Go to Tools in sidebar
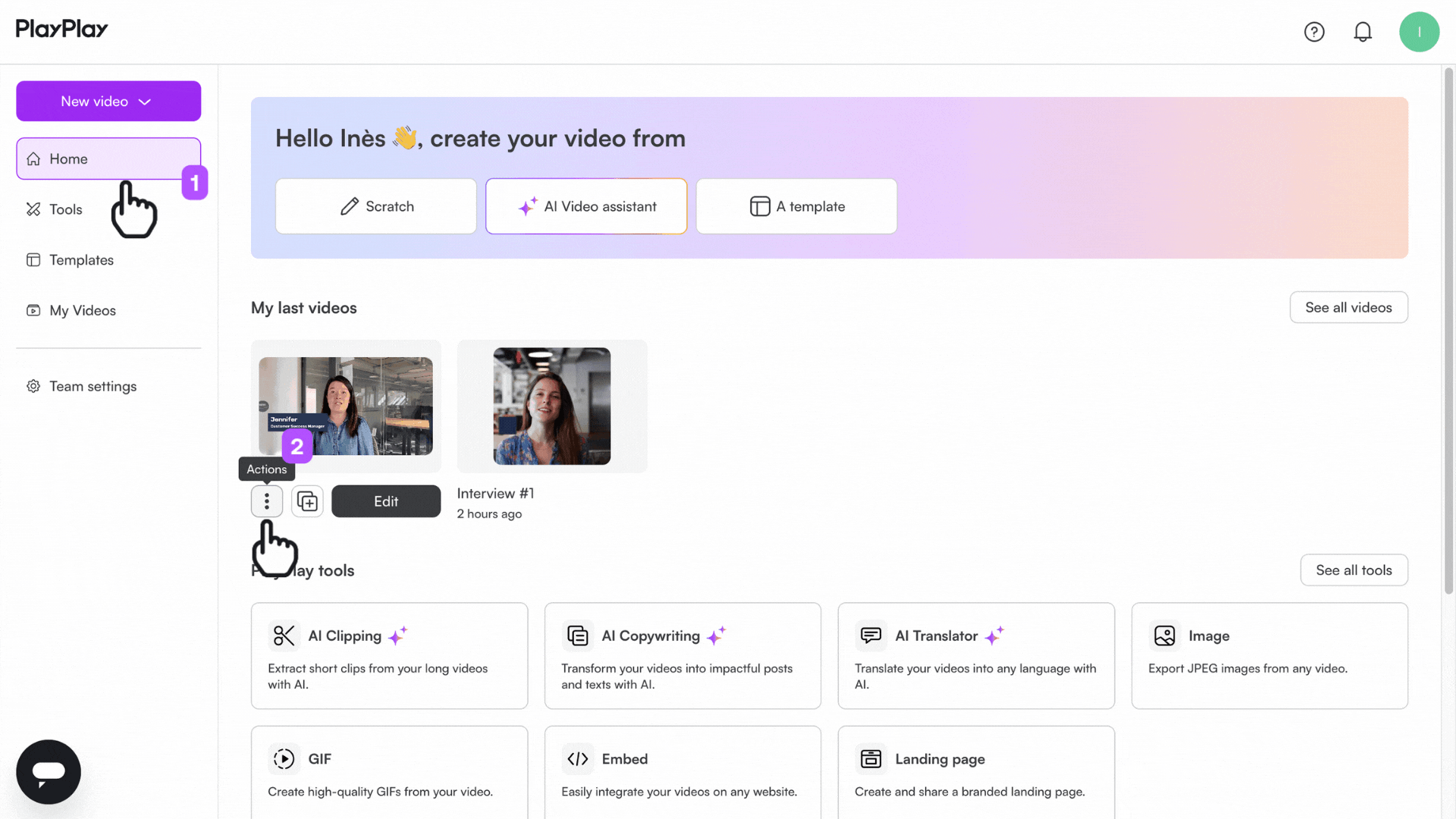The image size is (1456, 819). [65, 209]
